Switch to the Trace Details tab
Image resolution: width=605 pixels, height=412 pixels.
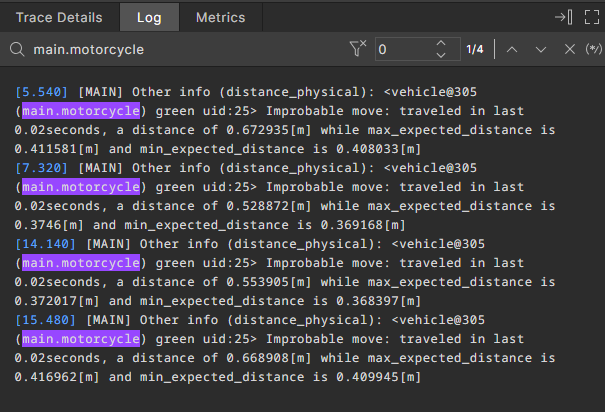click(58, 17)
